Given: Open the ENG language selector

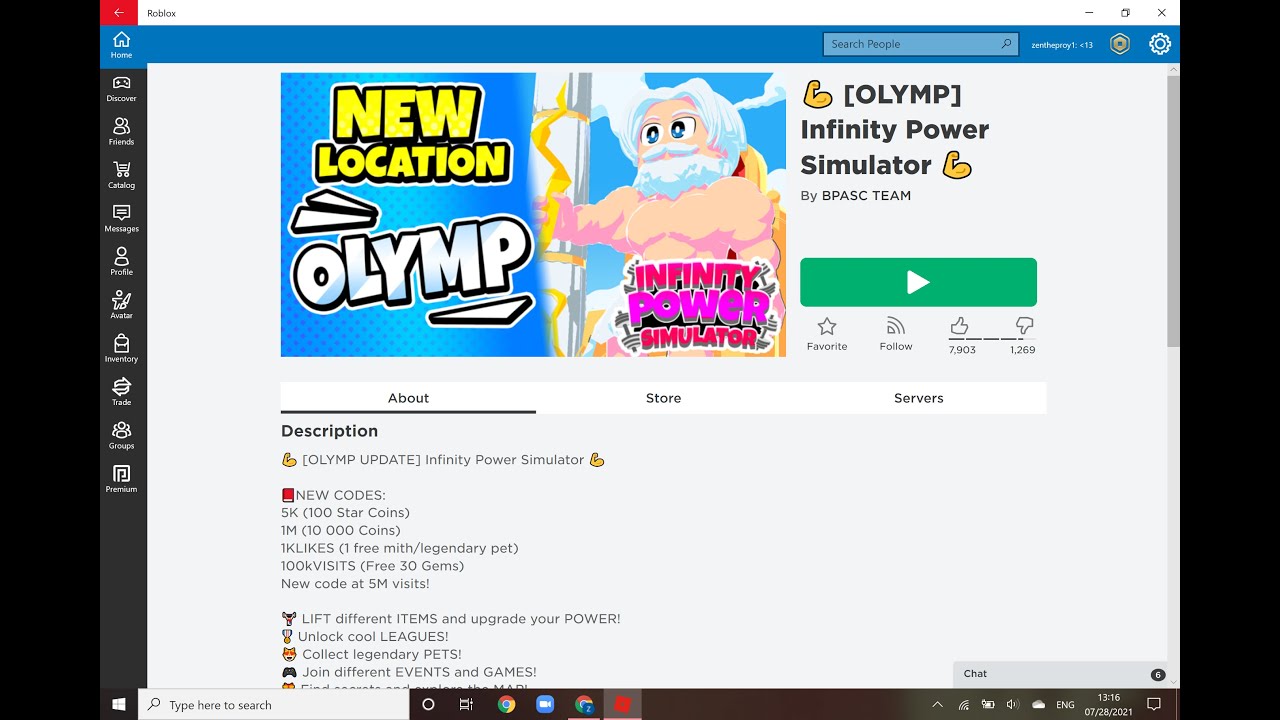Looking at the screenshot, I should point(1066,704).
